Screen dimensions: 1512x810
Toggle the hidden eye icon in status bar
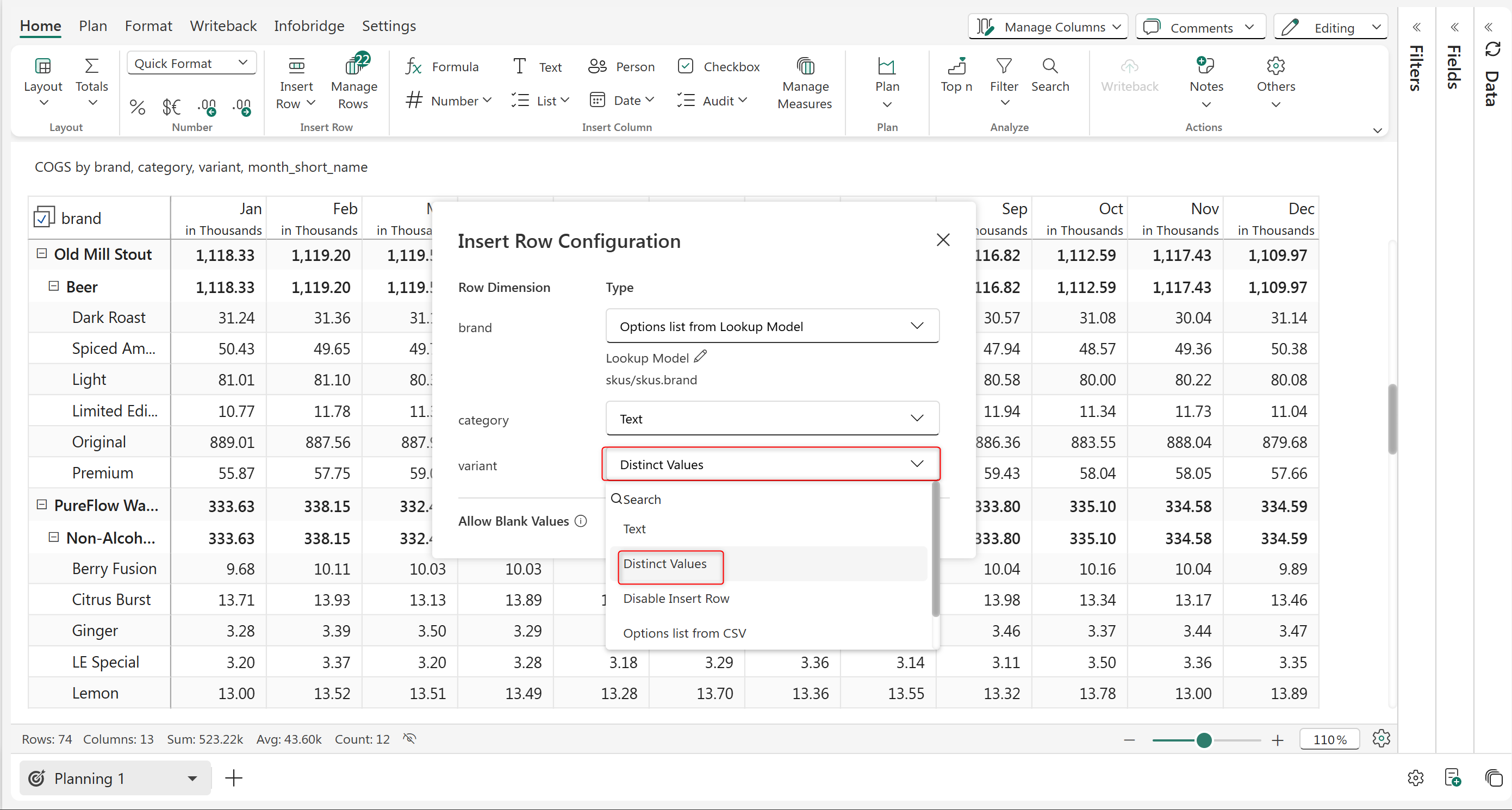(x=410, y=738)
